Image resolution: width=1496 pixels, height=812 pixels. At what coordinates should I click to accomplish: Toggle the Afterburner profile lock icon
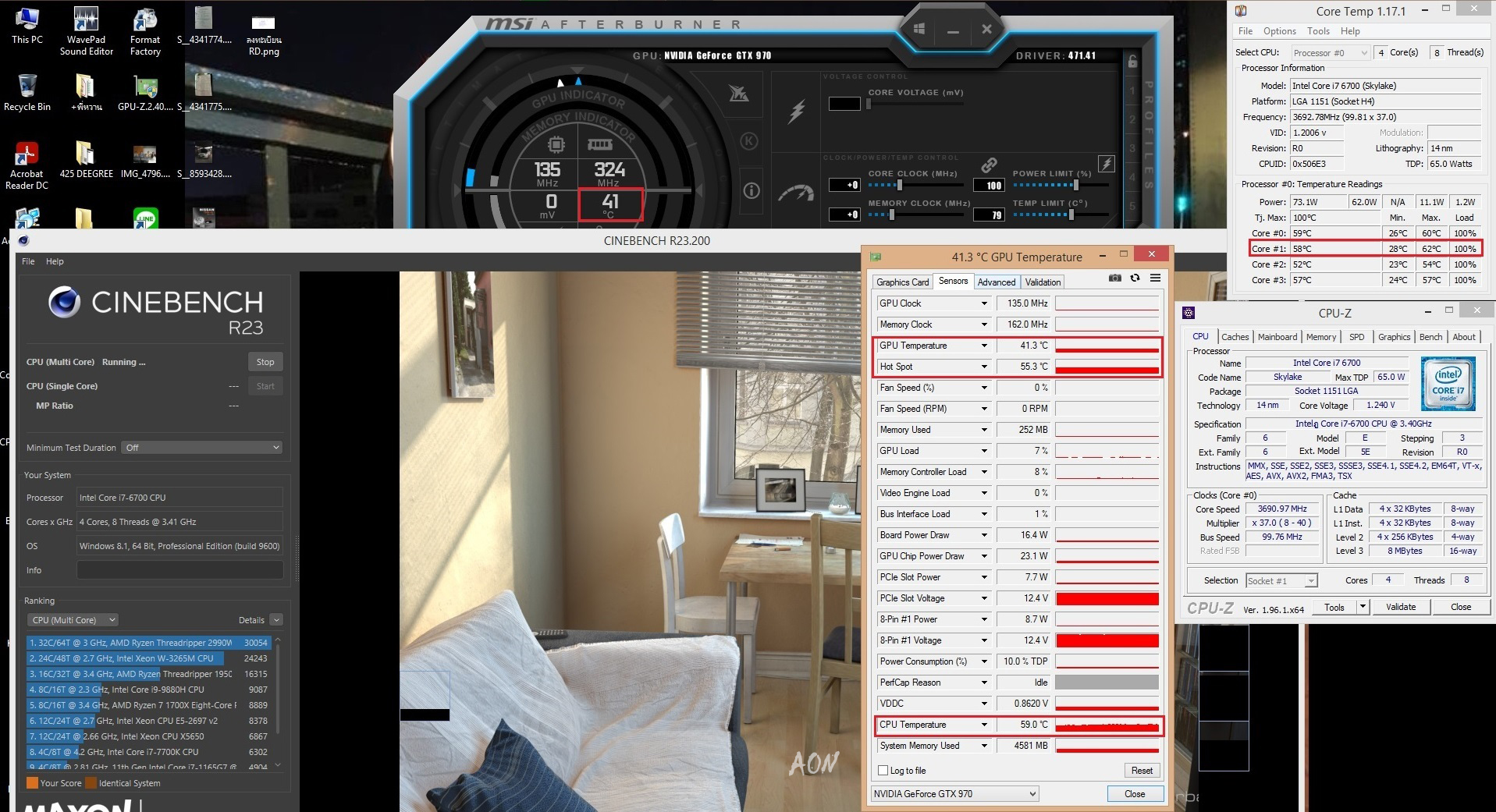coord(1132,61)
